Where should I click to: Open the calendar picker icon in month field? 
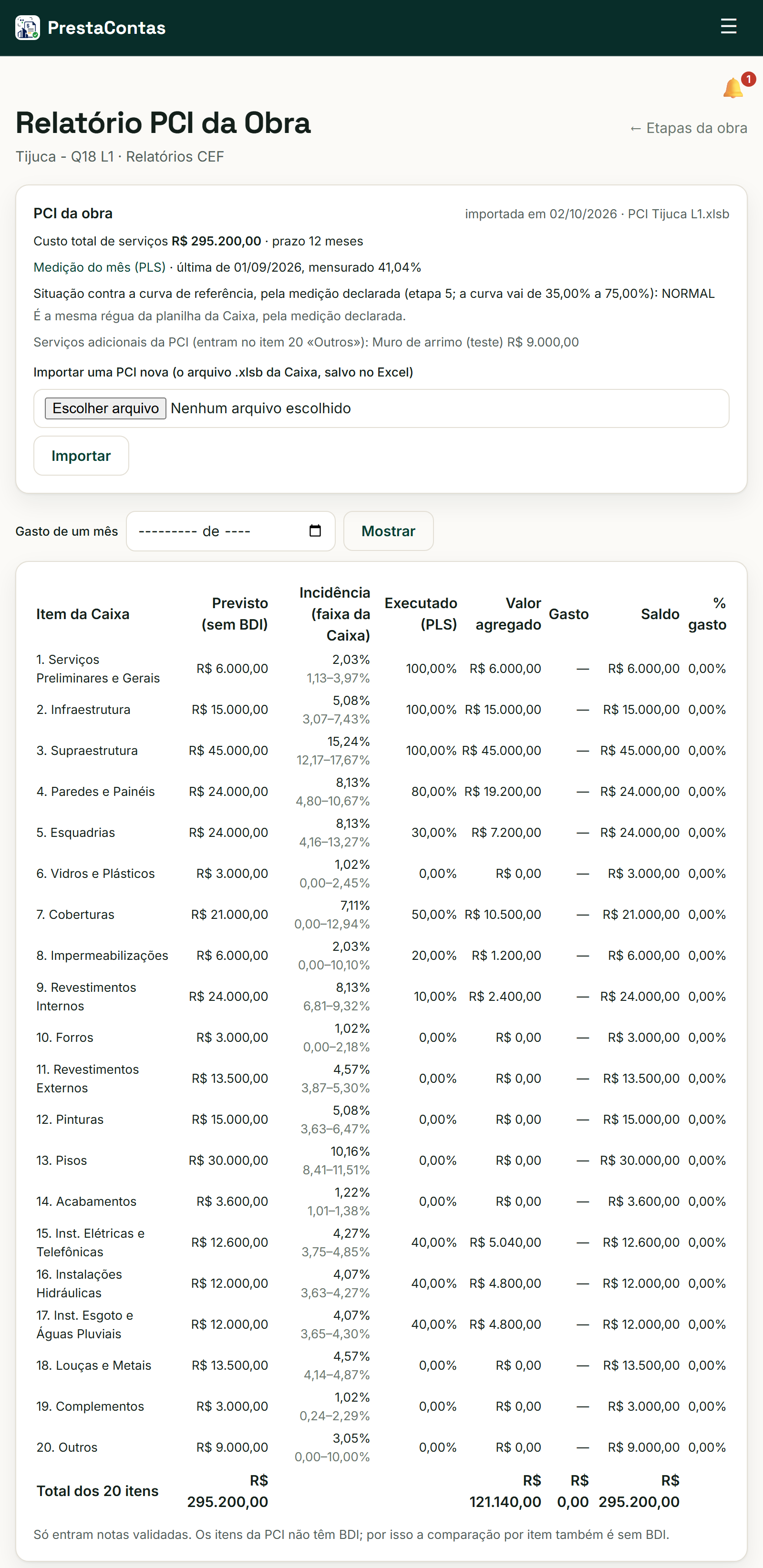[315, 531]
